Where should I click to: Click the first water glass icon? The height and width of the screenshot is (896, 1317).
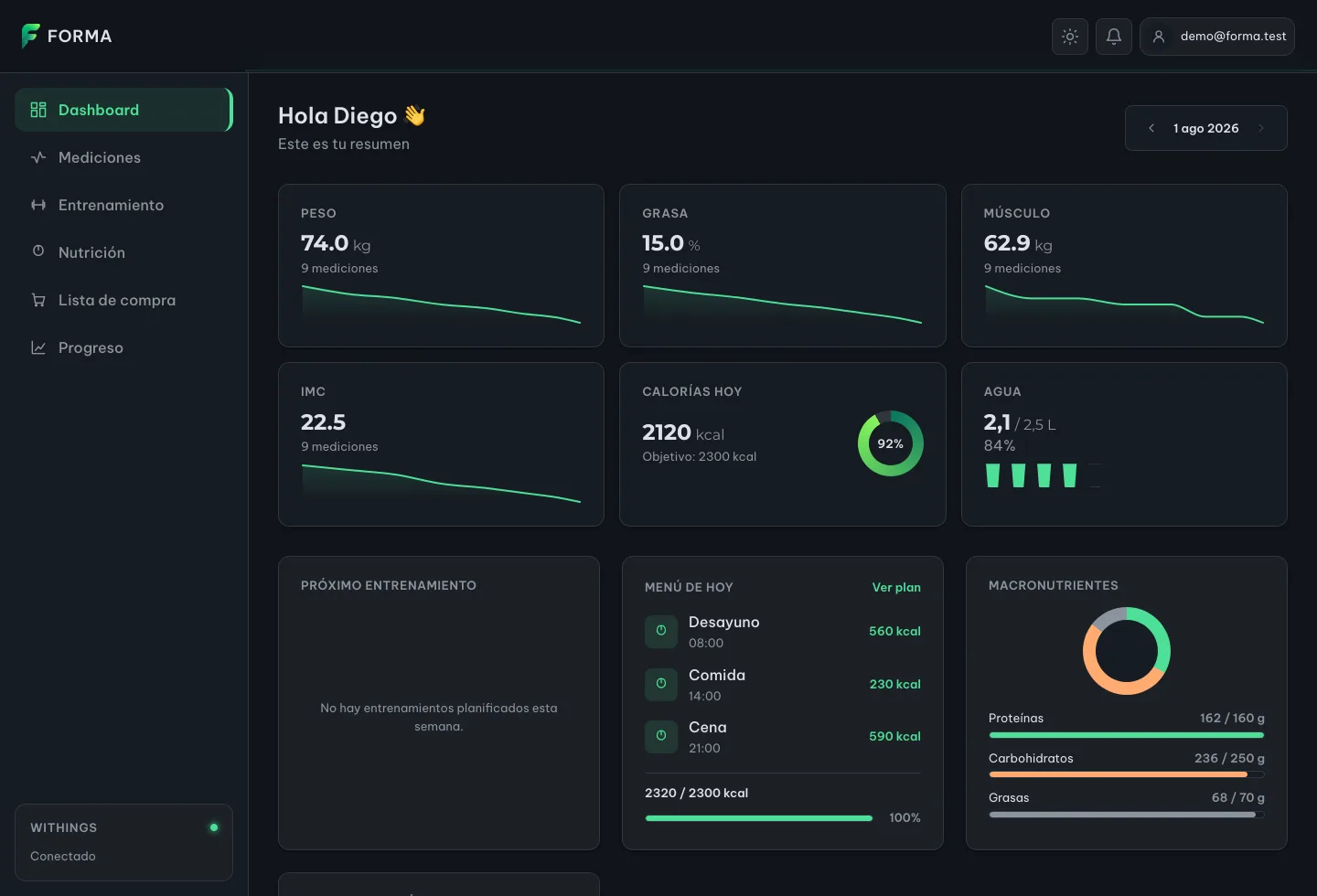992,475
